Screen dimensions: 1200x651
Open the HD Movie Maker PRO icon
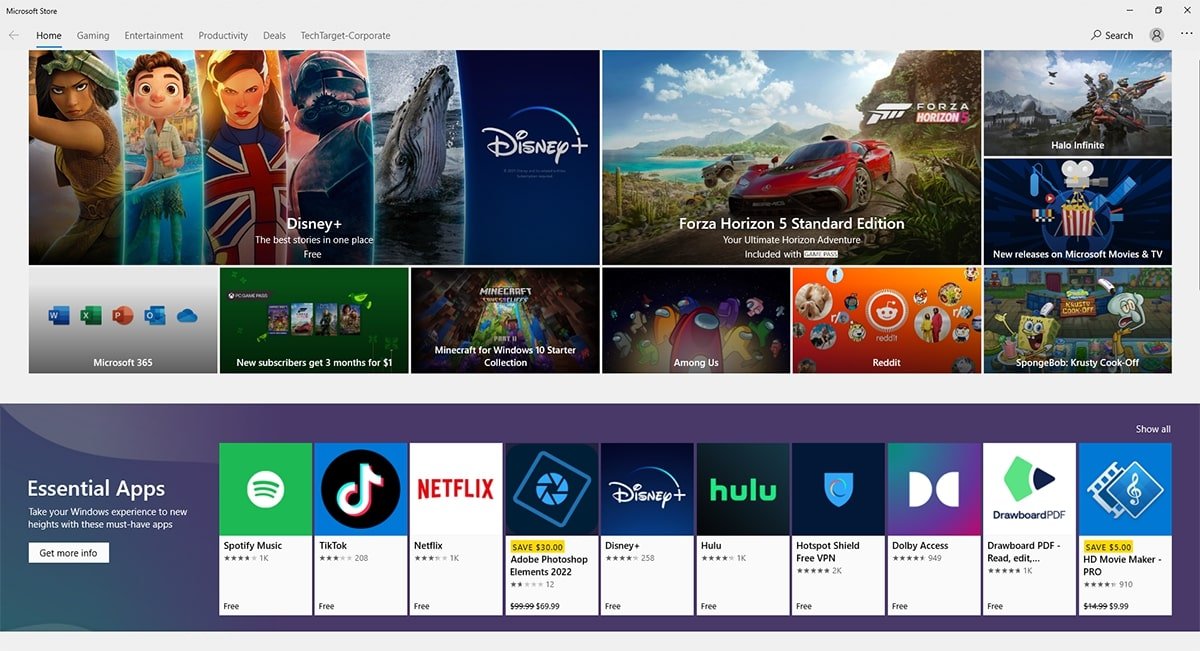(x=1125, y=489)
